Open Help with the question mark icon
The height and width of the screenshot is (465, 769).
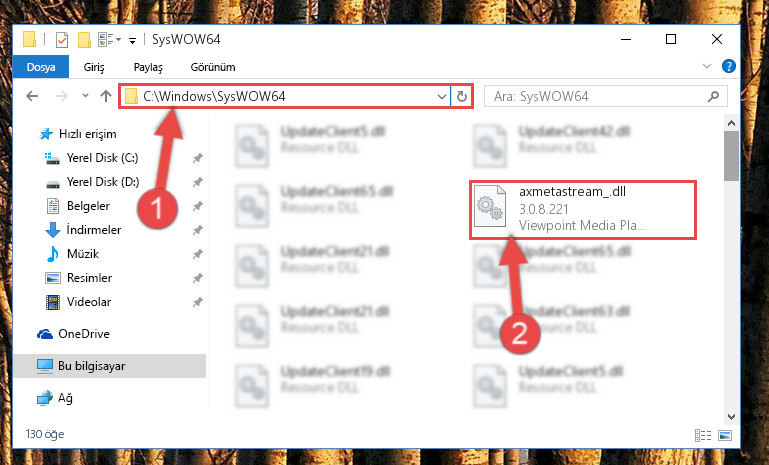tap(729, 66)
